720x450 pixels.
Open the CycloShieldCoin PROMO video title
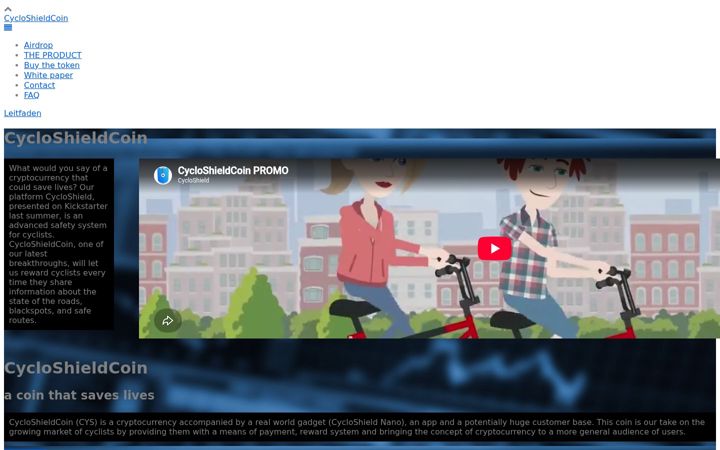(233, 170)
